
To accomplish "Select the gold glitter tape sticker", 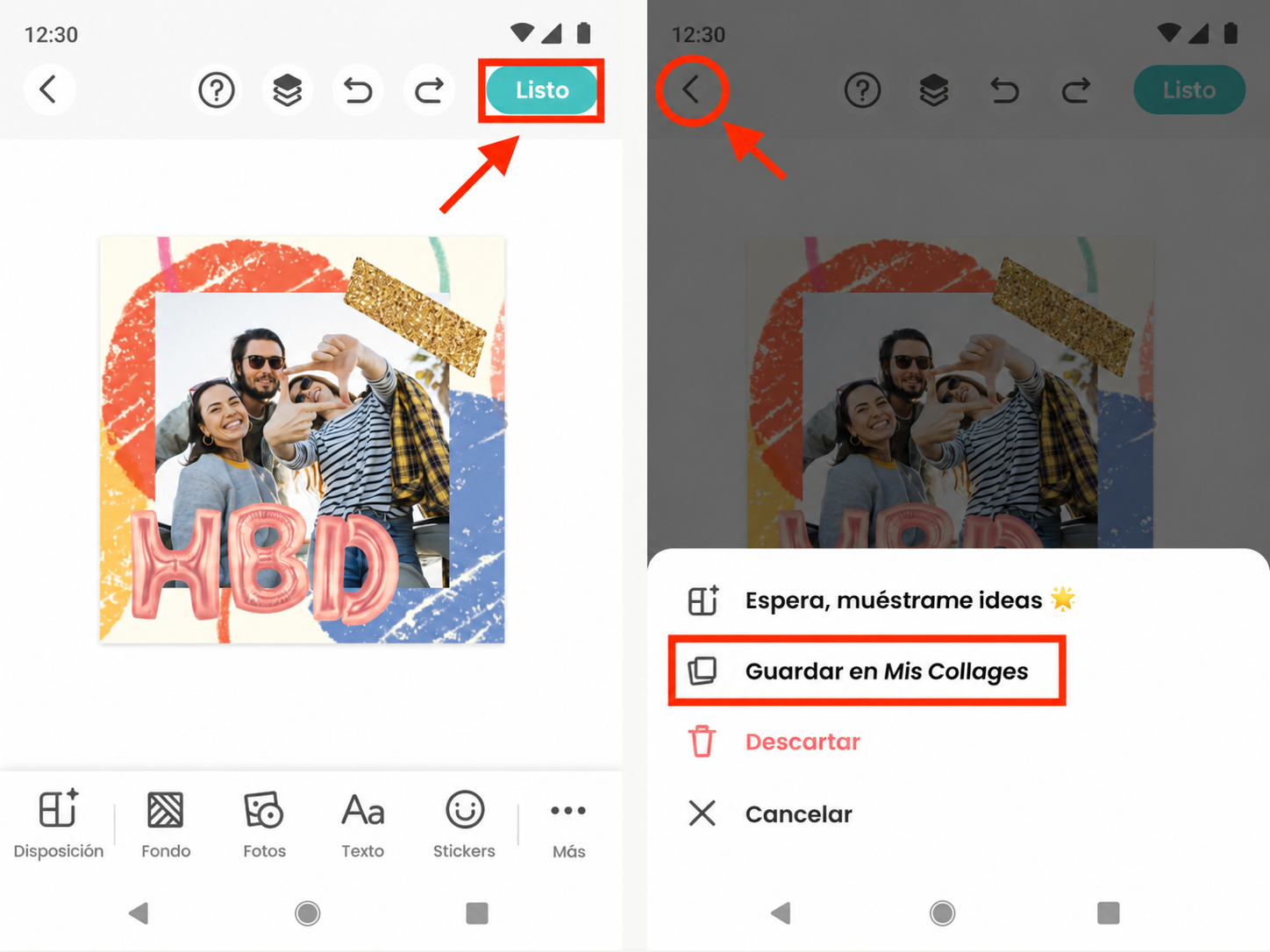I will click(x=415, y=316).
